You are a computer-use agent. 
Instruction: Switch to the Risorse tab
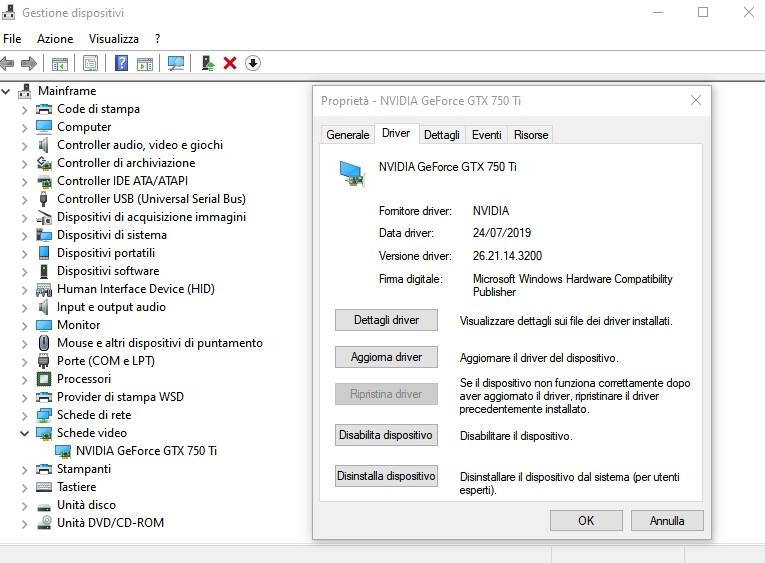[x=531, y=135]
